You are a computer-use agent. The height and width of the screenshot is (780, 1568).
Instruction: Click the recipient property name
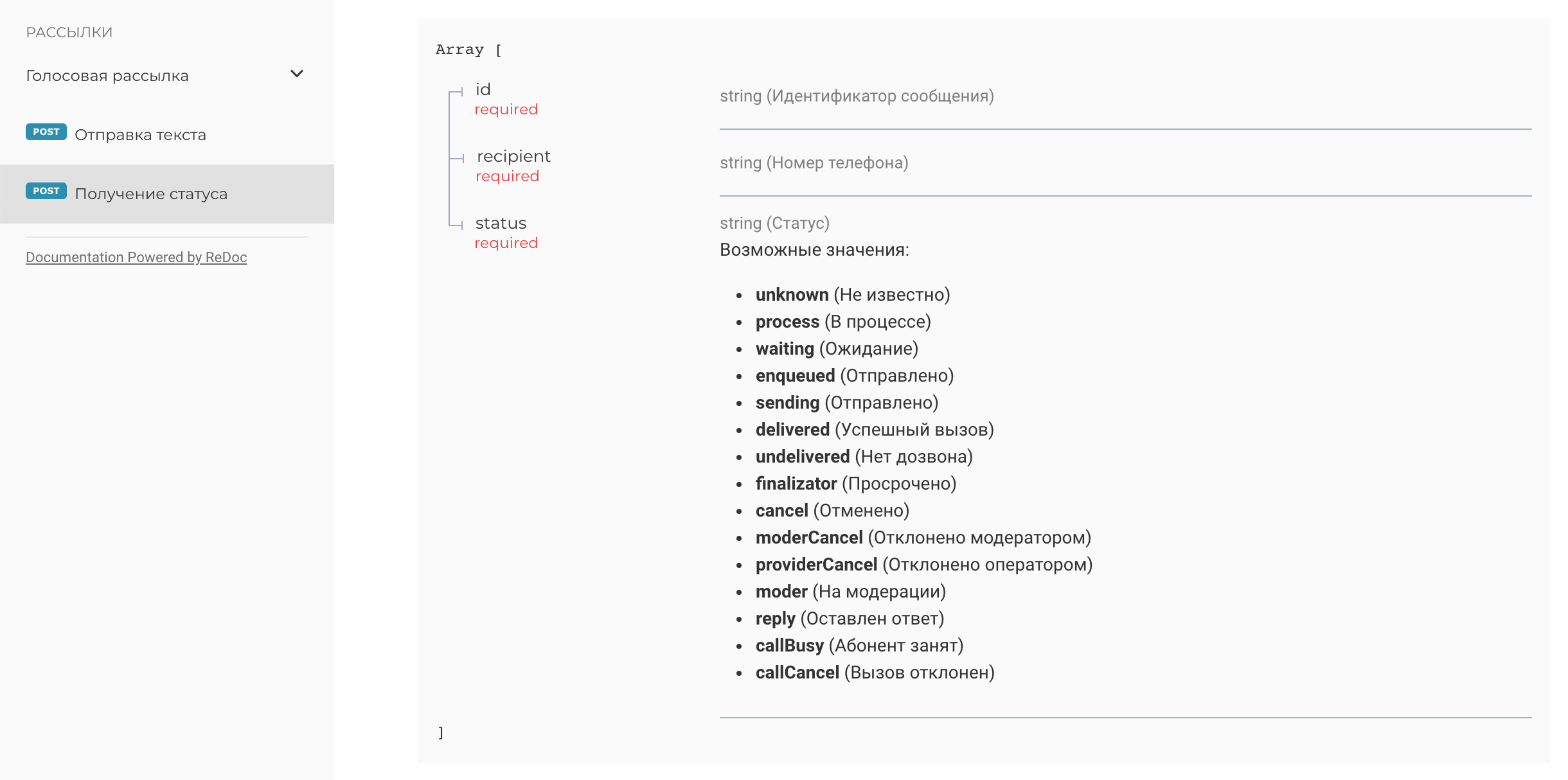coord(513,156)
